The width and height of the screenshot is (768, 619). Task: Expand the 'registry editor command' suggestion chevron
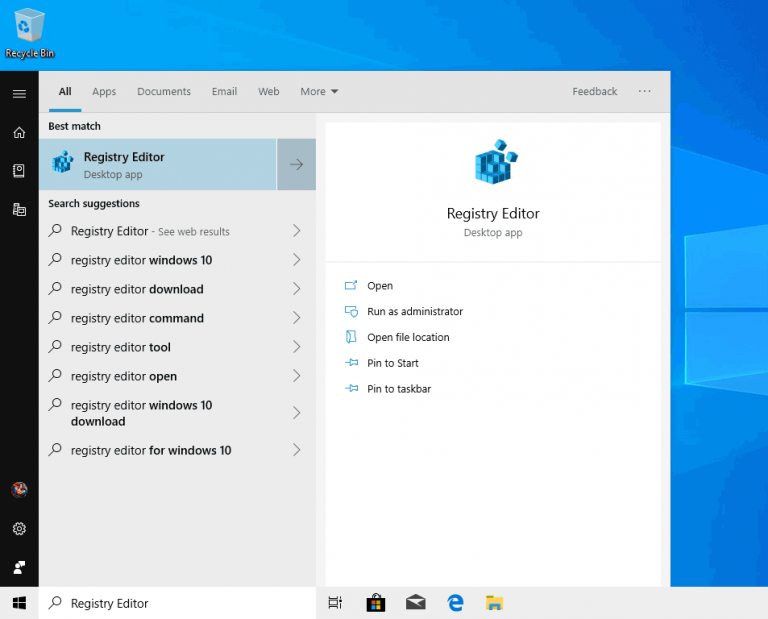[x=296, y=318]
